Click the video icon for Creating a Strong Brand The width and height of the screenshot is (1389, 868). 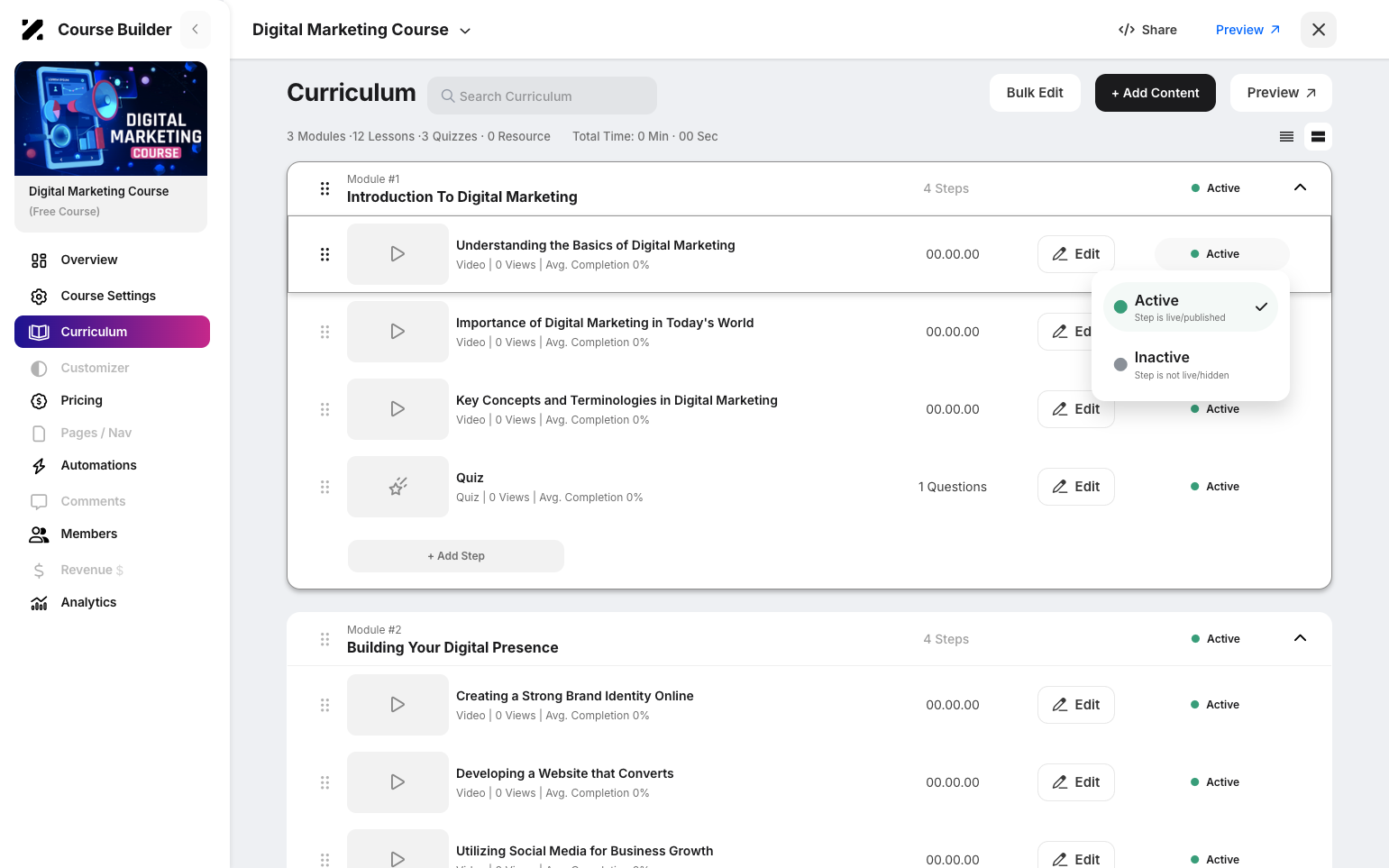pos(398,705)
